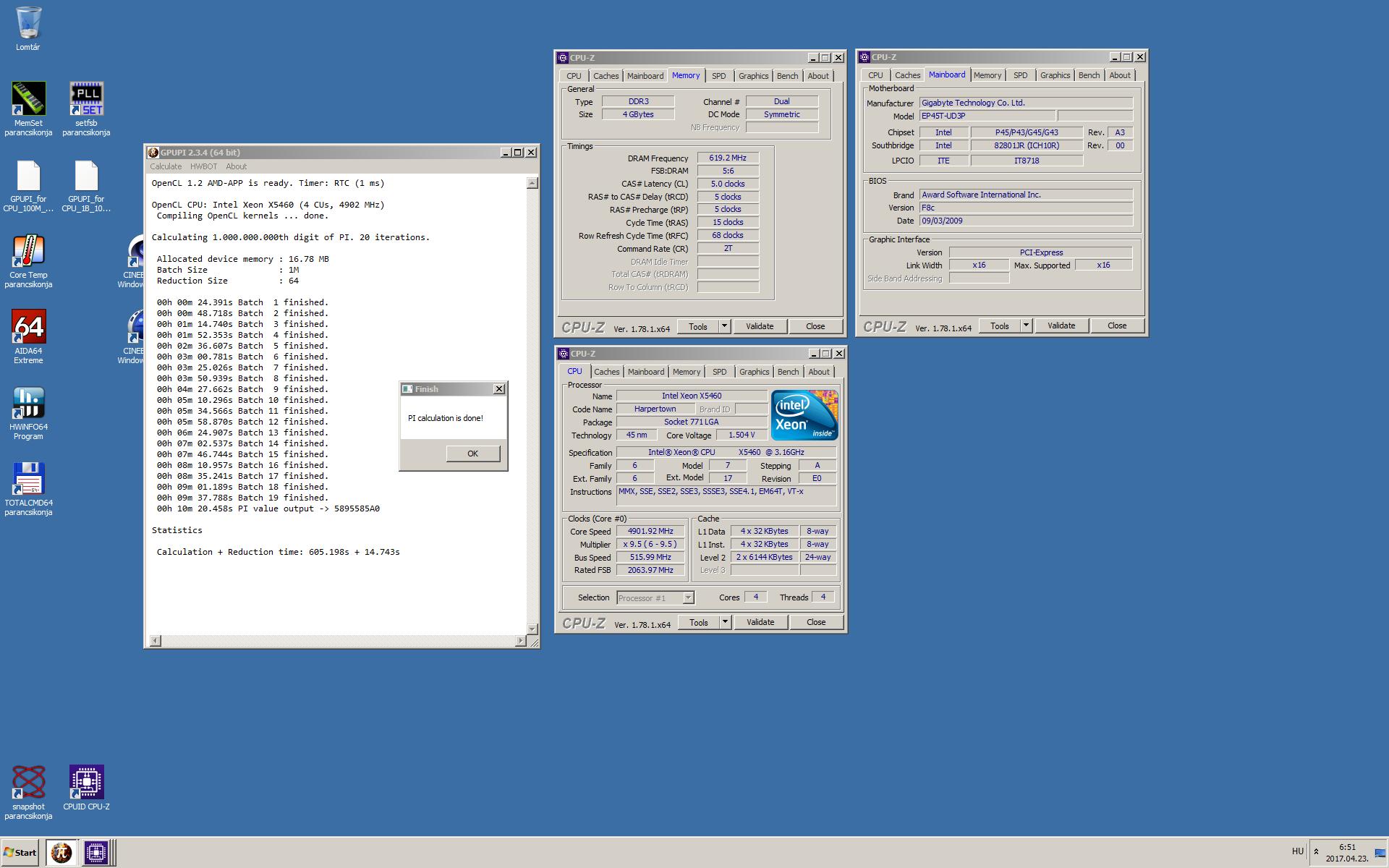Select CPU tab in Mainboard CPU-Z window
The width and height of the screenshot is (1389, 868).
875,75
